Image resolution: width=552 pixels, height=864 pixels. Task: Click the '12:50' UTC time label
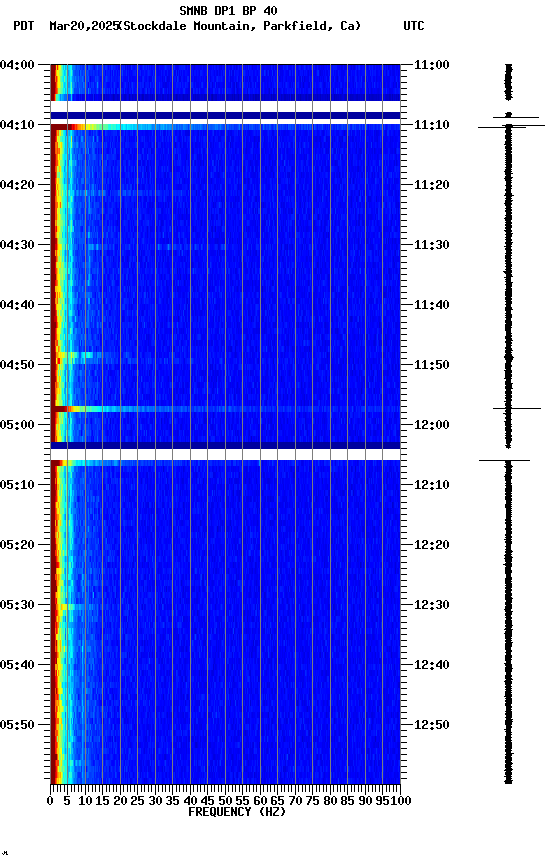click(432, 725)
